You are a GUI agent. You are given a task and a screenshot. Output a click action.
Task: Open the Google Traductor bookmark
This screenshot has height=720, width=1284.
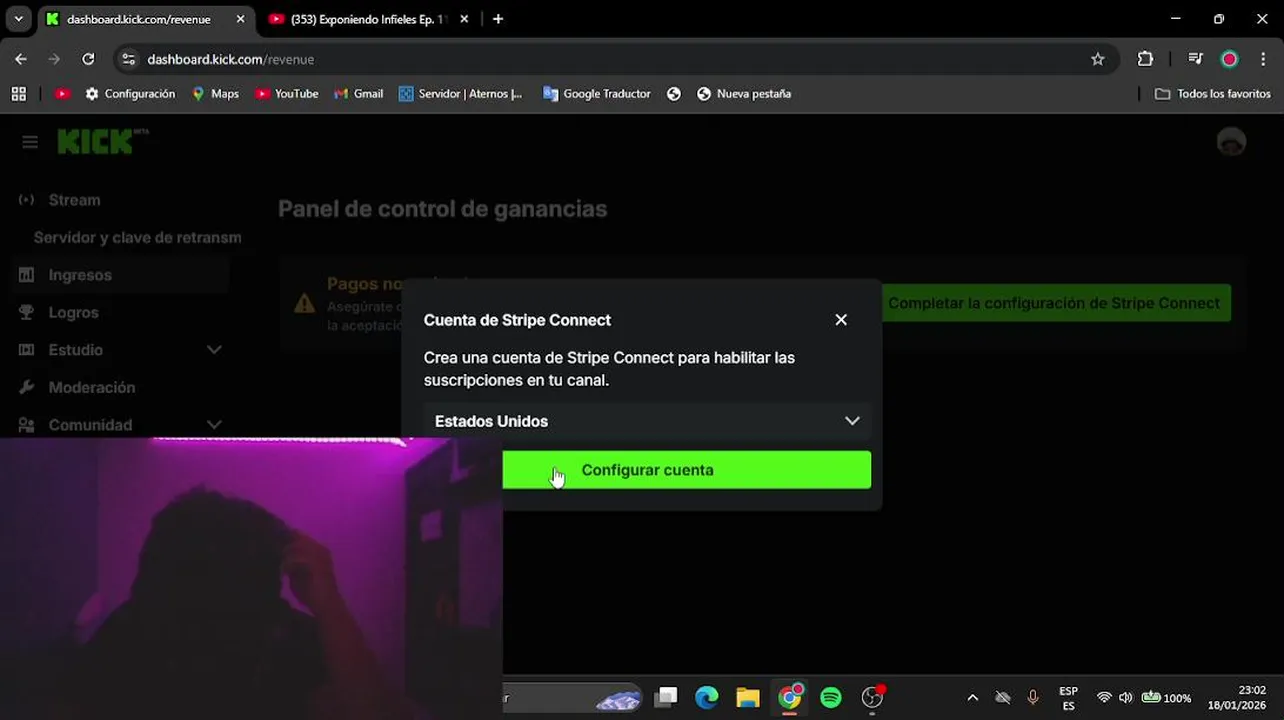[x=597, y=94]
